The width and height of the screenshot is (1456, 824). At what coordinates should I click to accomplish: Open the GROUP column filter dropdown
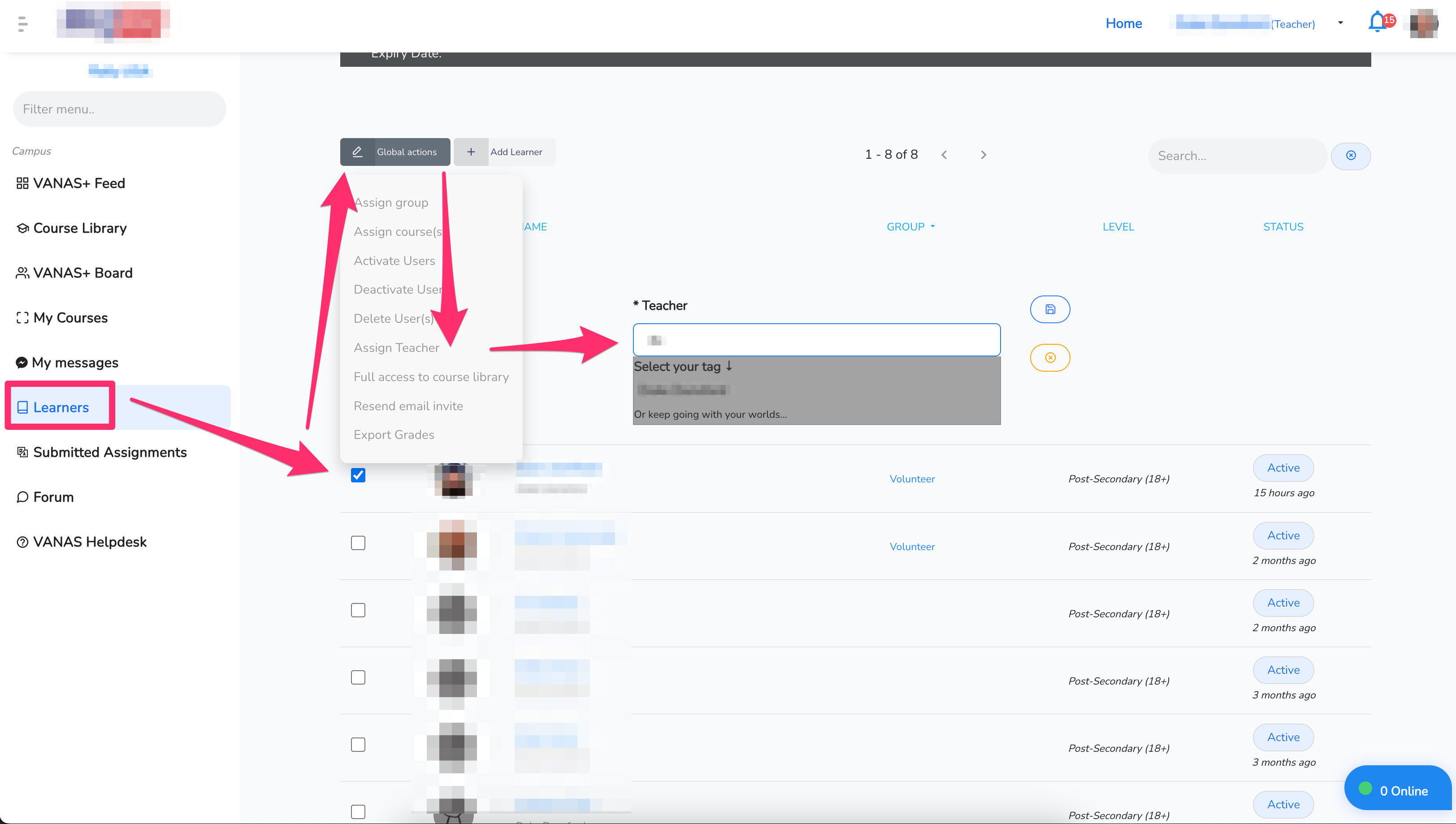click(x=910, y=226)
